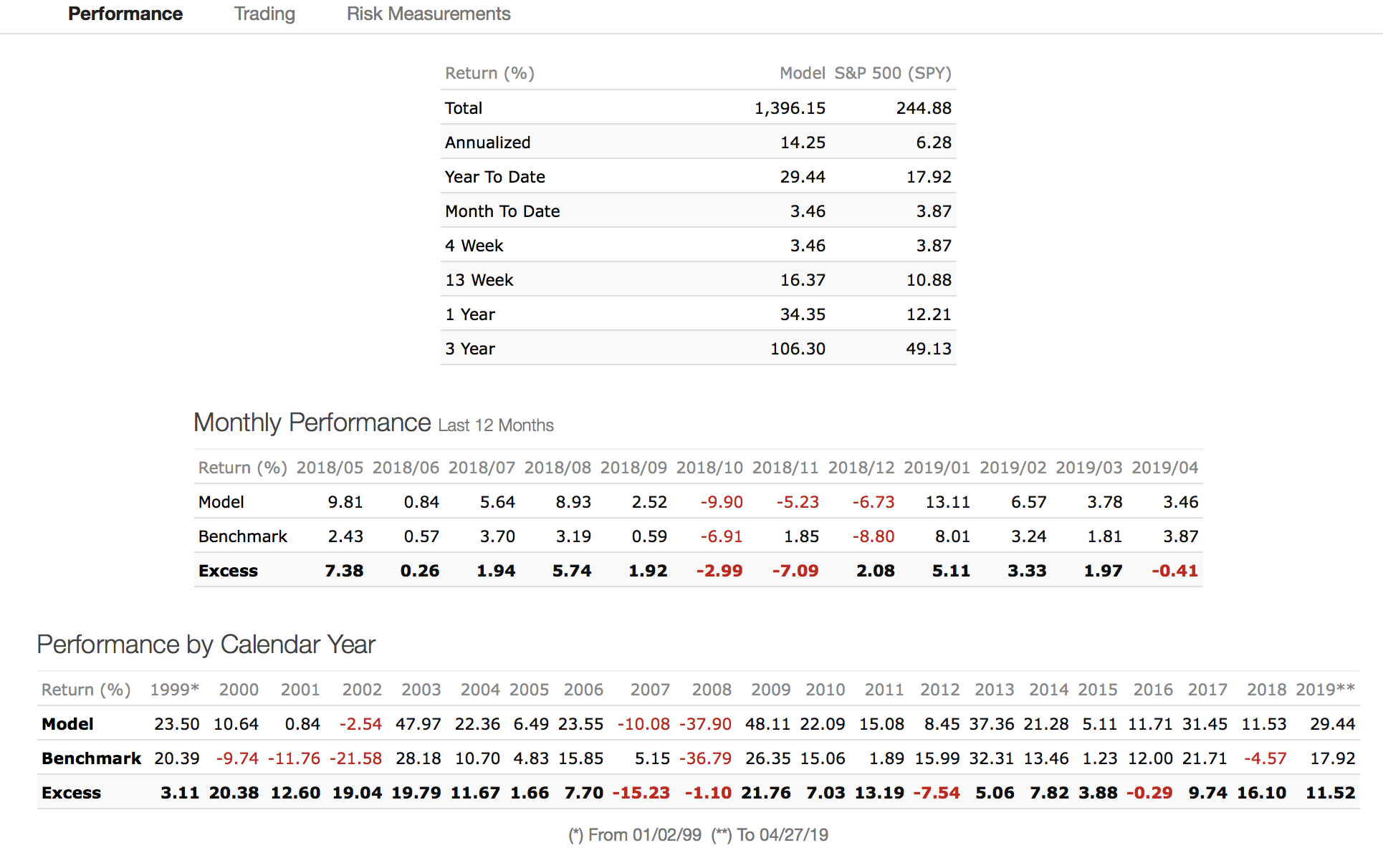
Task: Click the date range footnote text
Action: coord(698,835)
